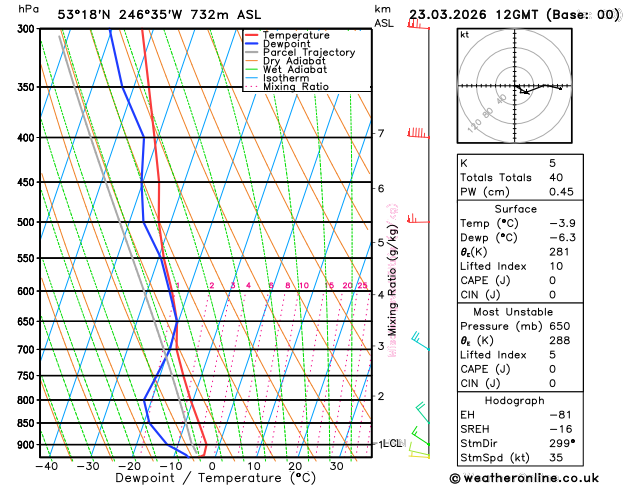The height and width of the screenshot is (486, 629).
Task: Click the surface Temp value '-3.9'
Action: [562, 223]
